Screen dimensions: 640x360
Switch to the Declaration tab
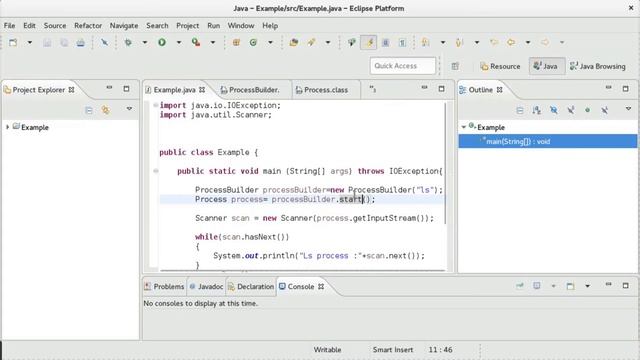[251, 287]
